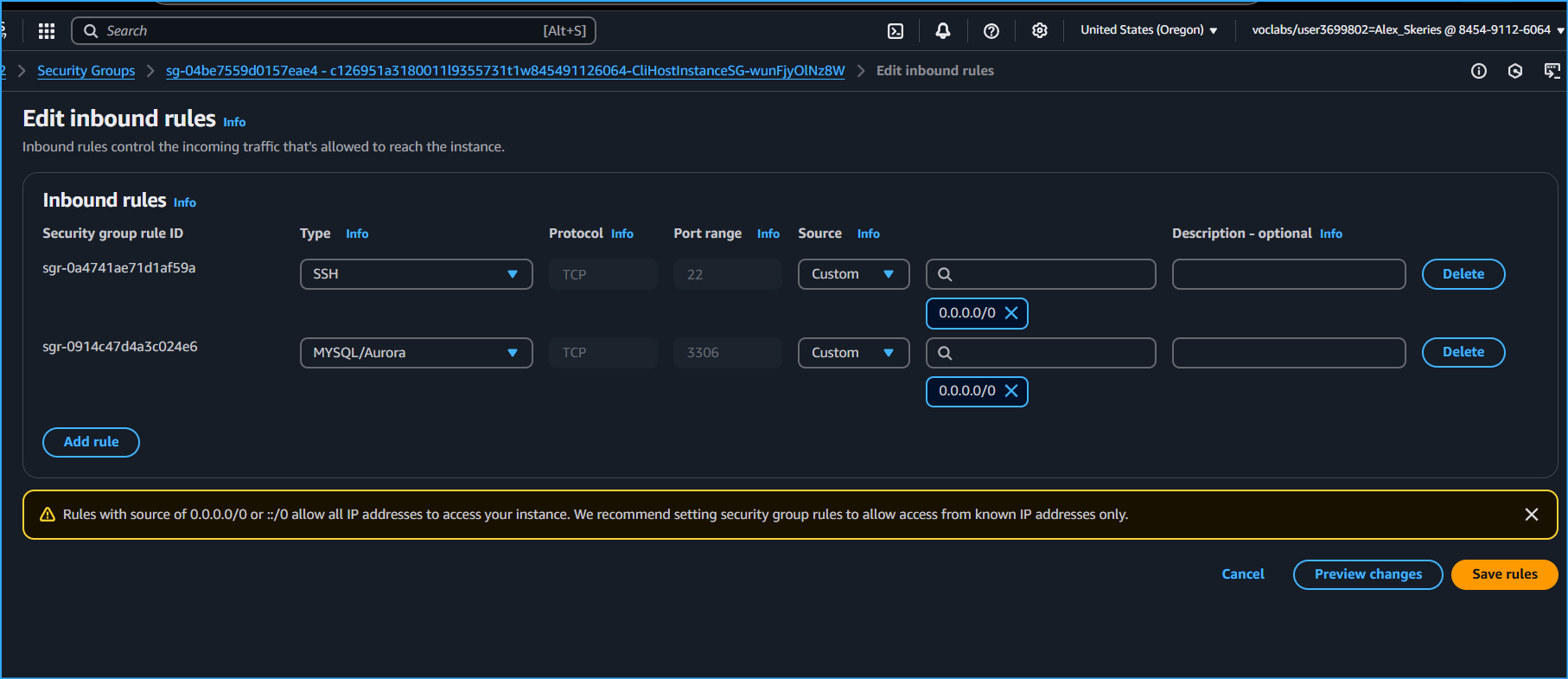1568x679 pixels.
Task: Open the info panel icon near breadcrumb
Action: 1479,71
